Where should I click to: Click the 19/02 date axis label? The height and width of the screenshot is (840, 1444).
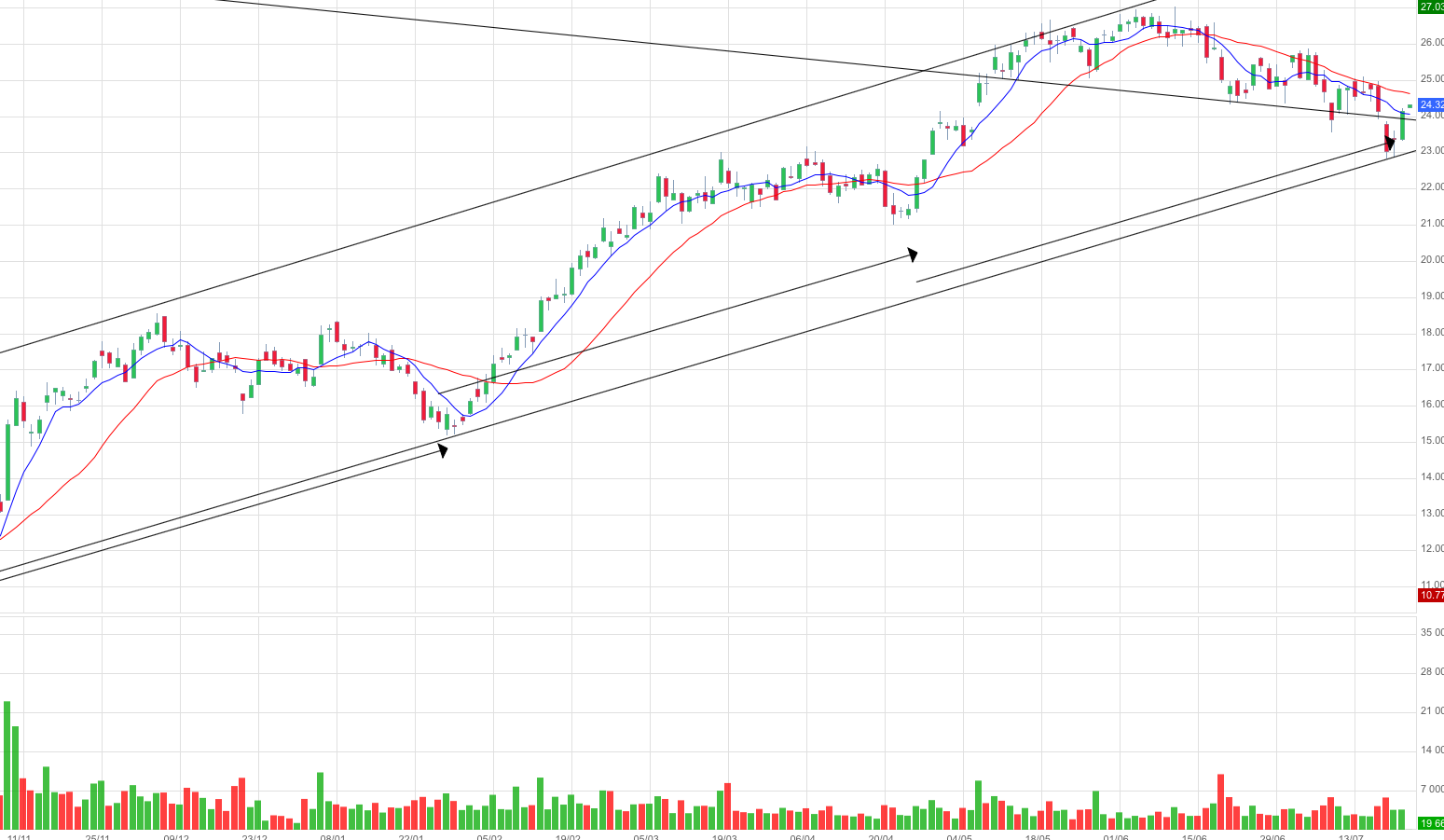(x=568, y=836)
